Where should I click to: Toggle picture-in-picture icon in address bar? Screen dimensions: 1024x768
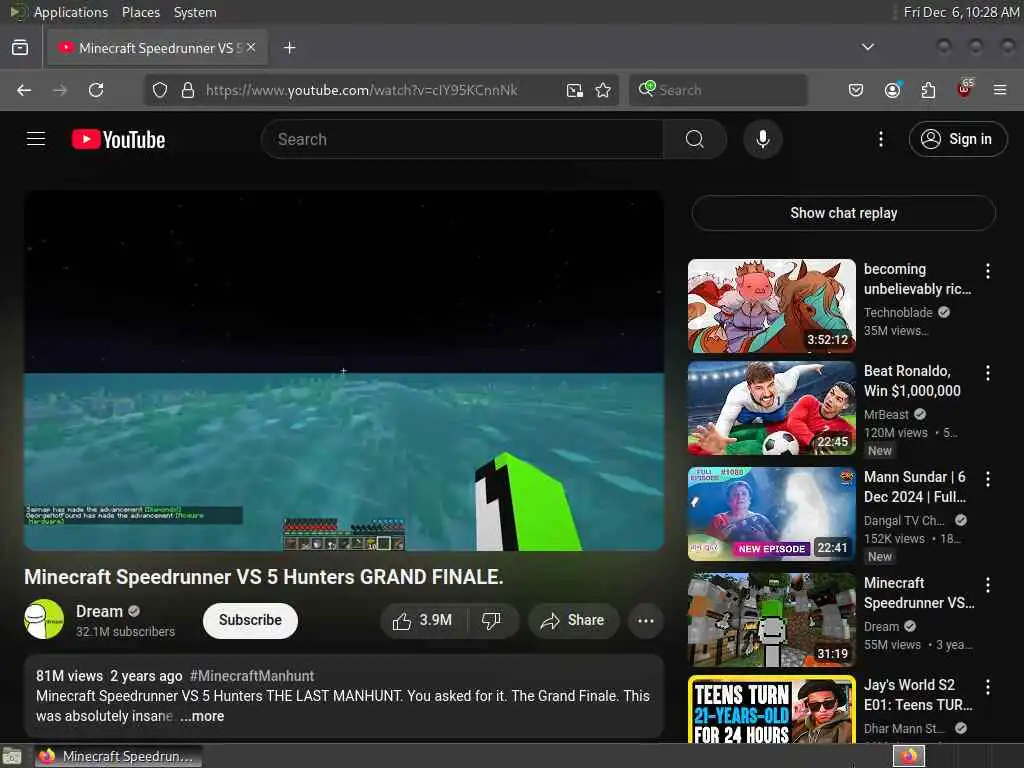point(575,90)
